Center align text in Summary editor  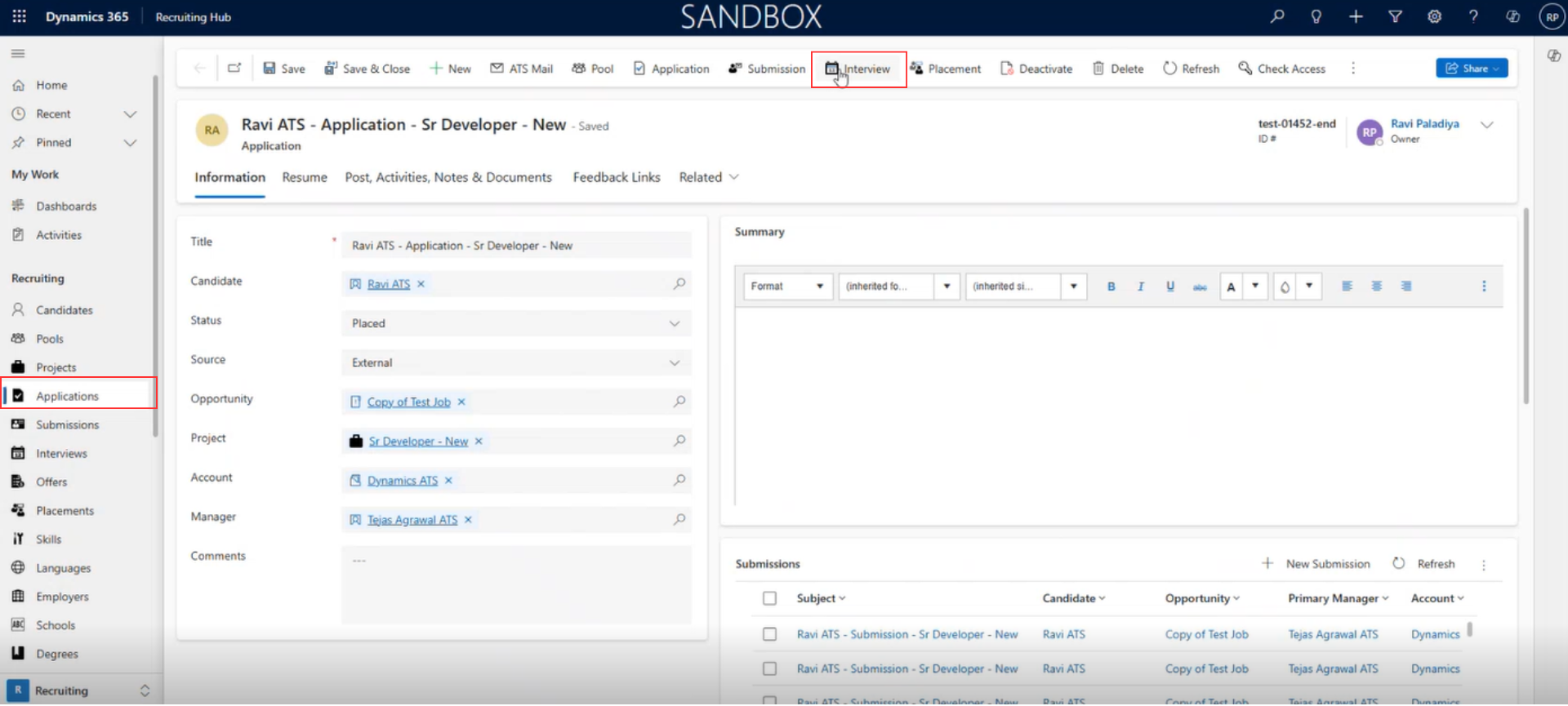[x=1376, y=286]
